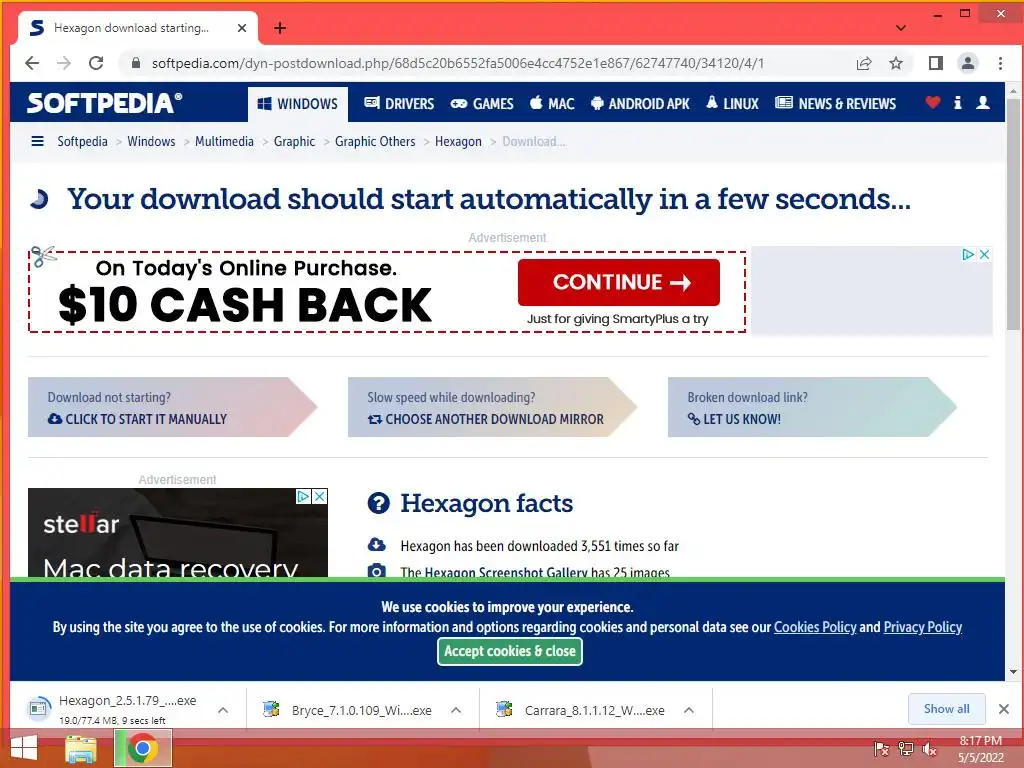This screenshot has width=1024, height=768.
Task: Go to Multimedia breadcrumb link
Action: pos(224,142)
